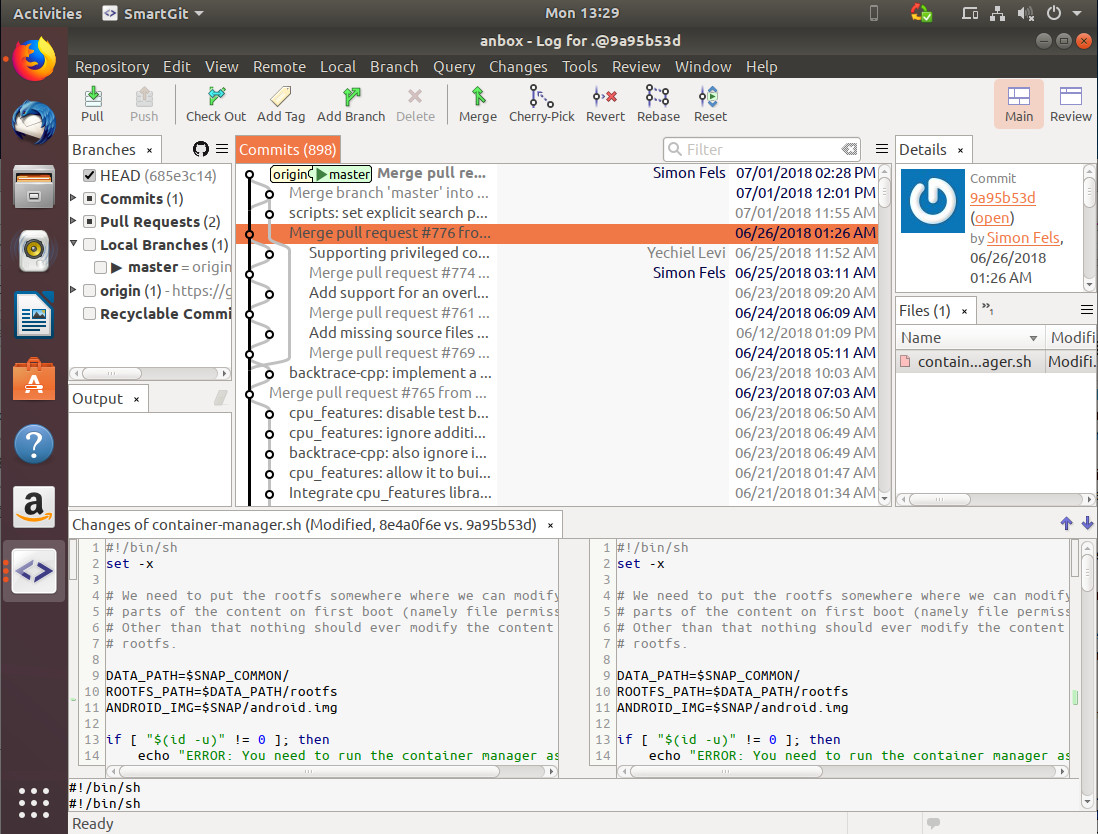Click inside the commit Filter field
The width and height of the screenshot is (1098, 834).
(760, 148)
